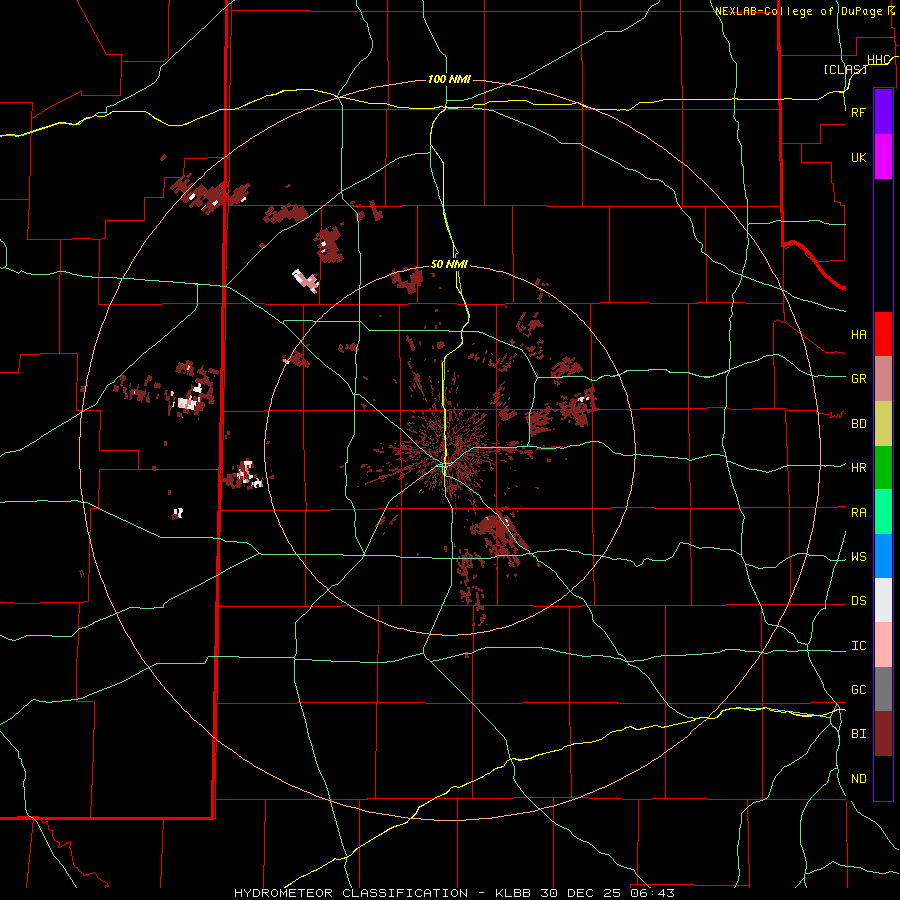Pick the dark green HR legend swatch
Viewport: 900px width, 900px height.
pyautogui.click(x=883, y=468)
